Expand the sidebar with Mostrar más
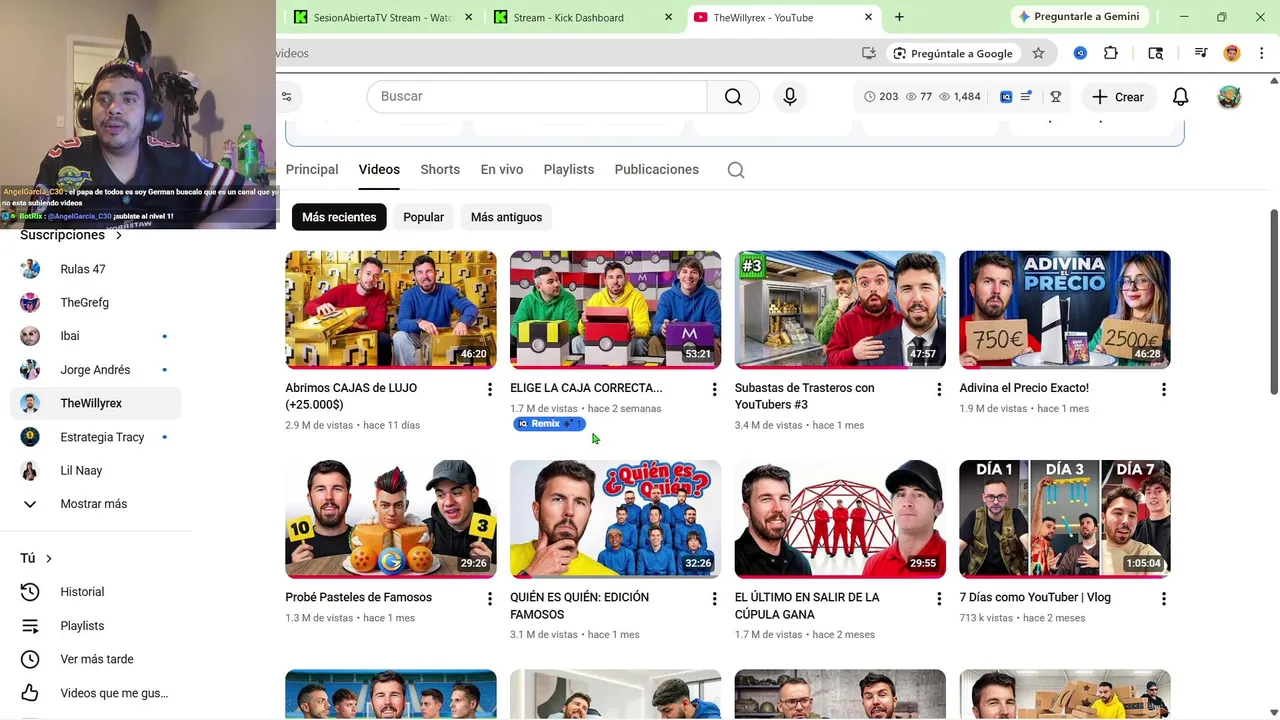 (95, 504)
